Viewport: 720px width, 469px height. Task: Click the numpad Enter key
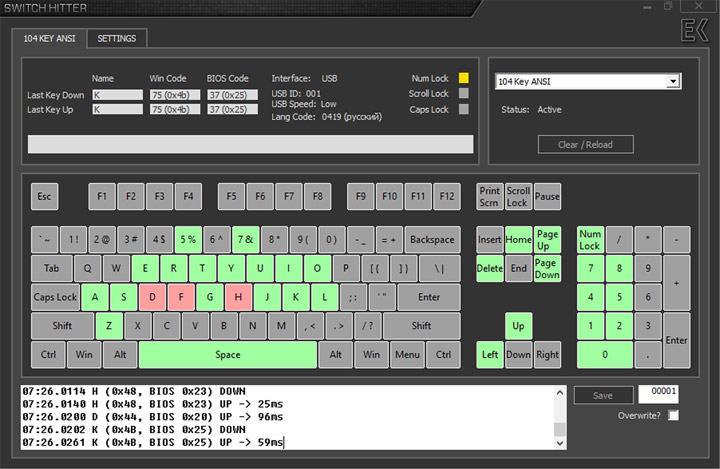677,340
